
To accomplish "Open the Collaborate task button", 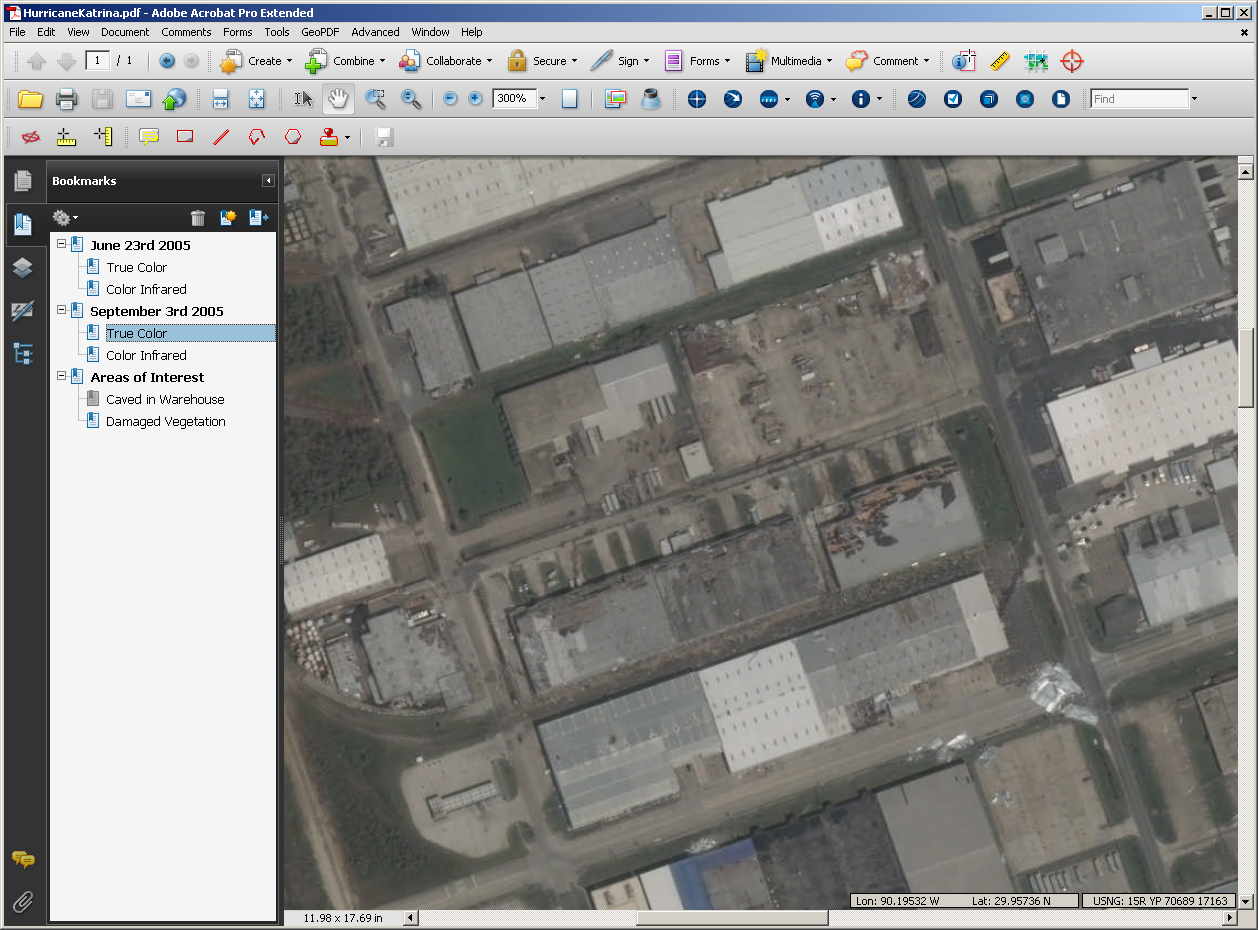I will (x=445, y=61).
